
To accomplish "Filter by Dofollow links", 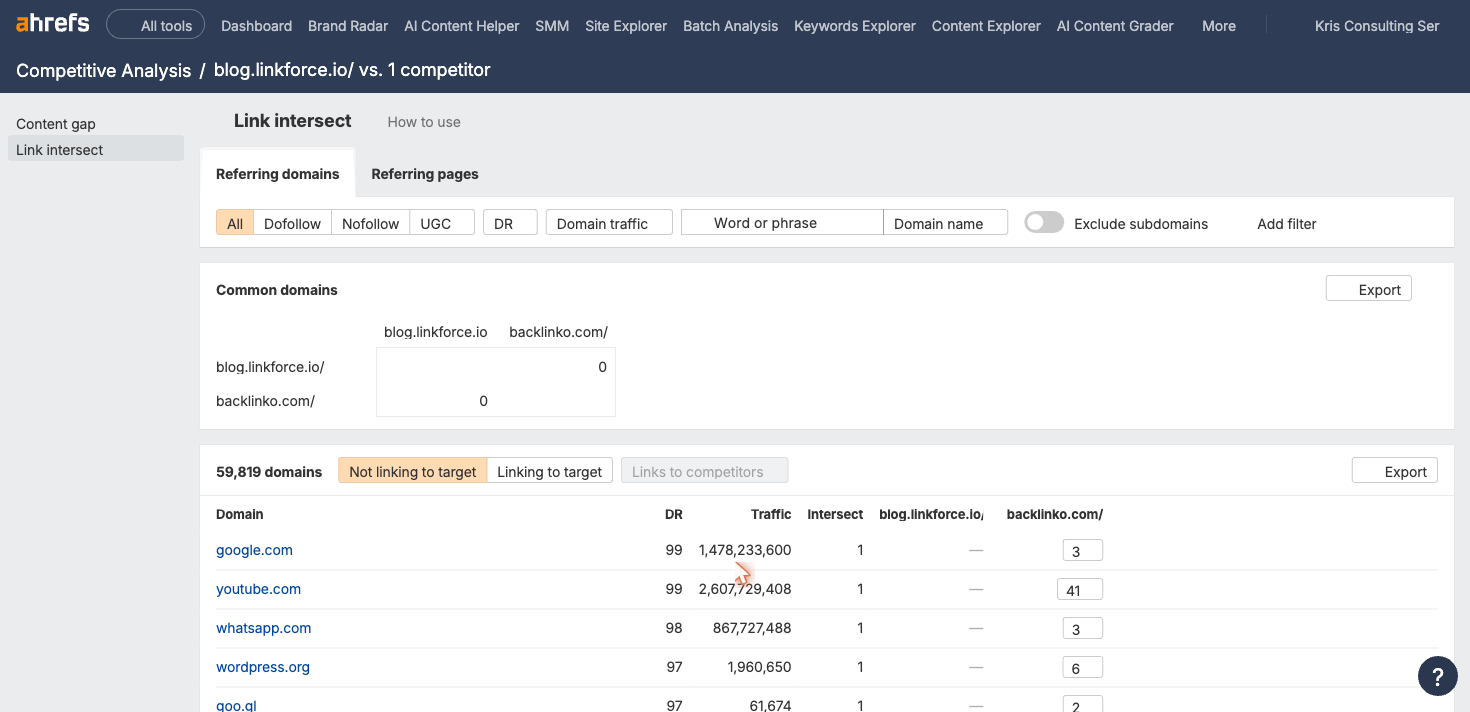I will point(292,223).
